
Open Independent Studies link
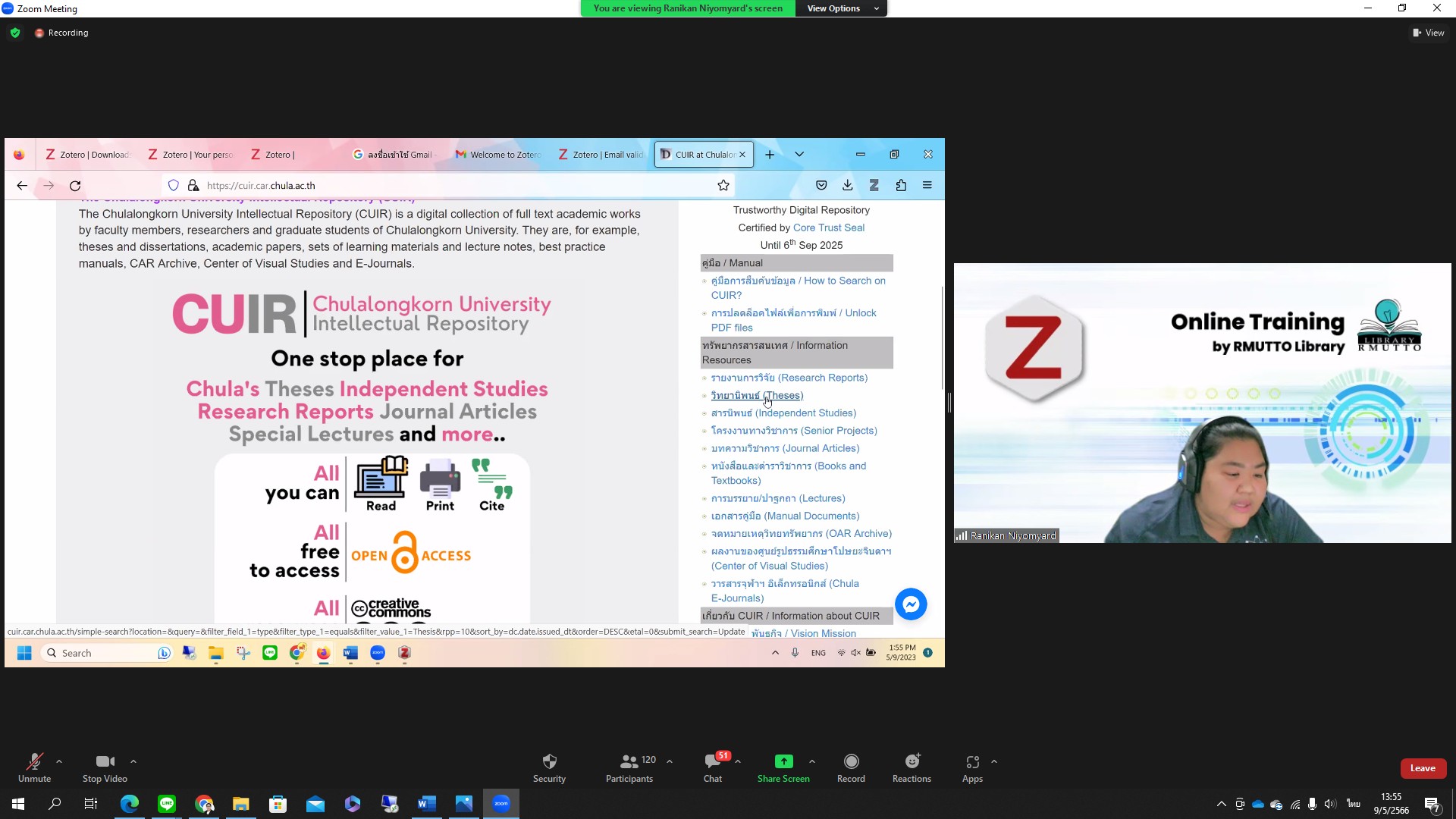pos(783,413)
